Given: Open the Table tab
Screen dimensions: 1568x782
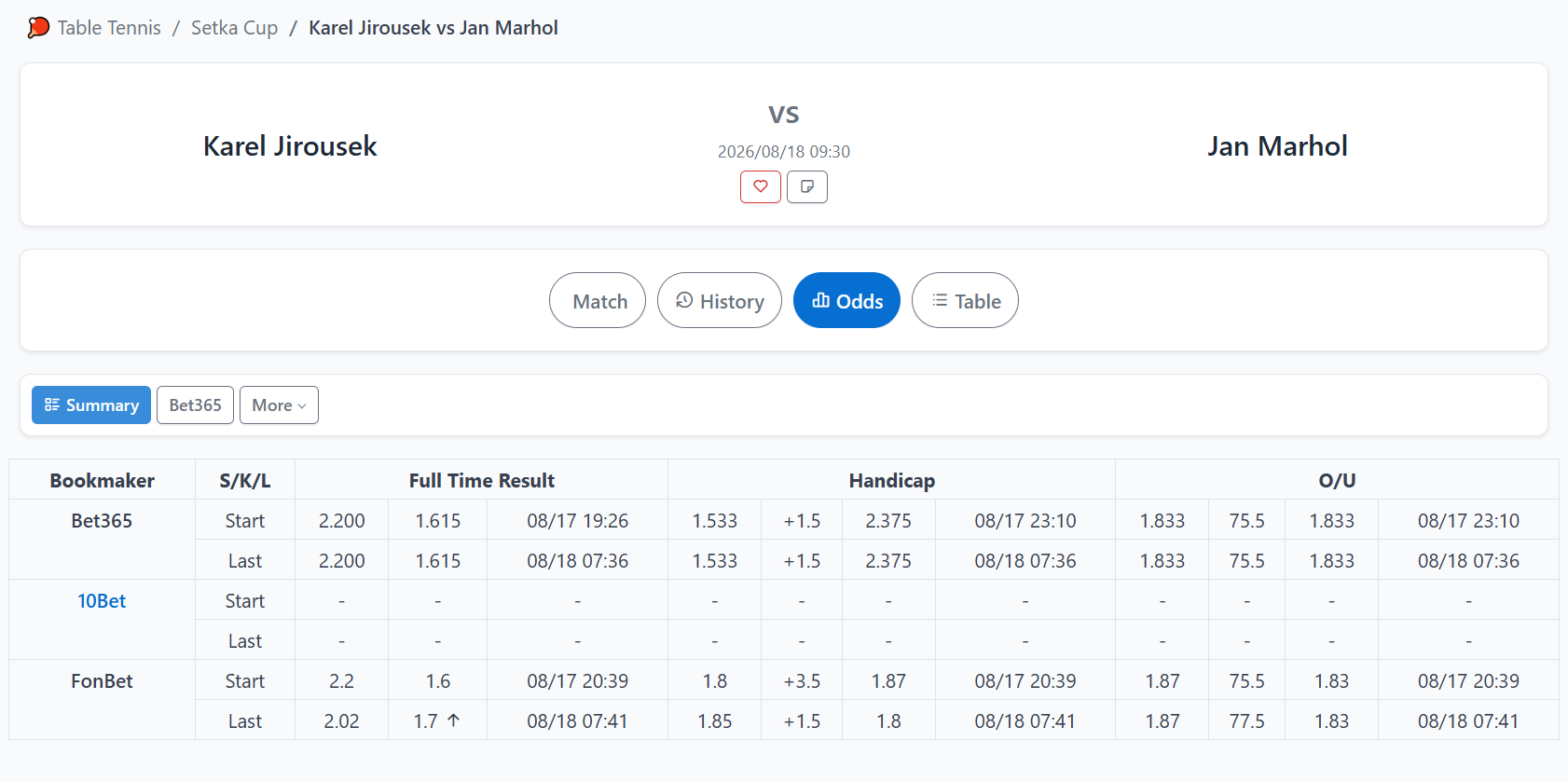Looking at the screenshot, I should (965, 300).
